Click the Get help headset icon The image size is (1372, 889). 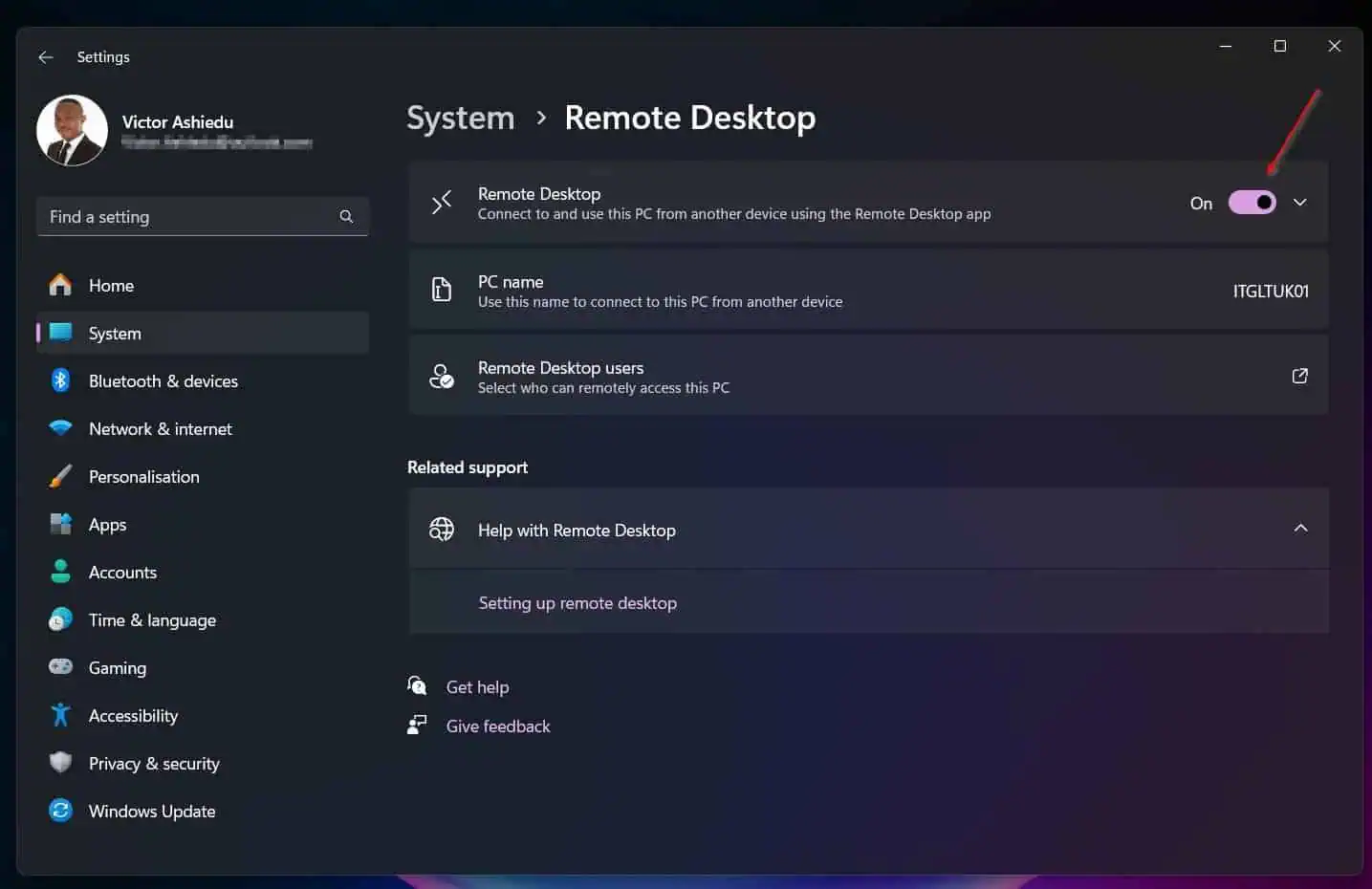(417, 685)
